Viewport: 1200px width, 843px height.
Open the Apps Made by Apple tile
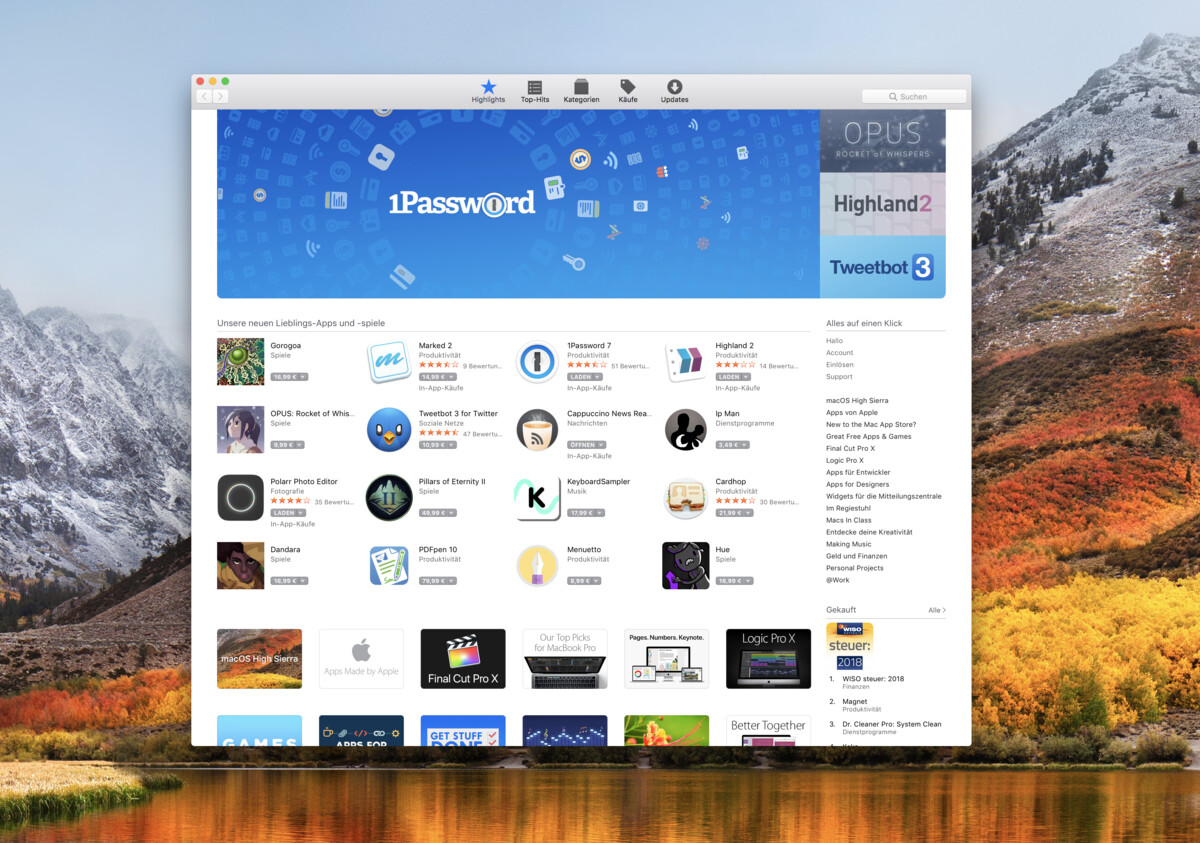click(361, 658)
